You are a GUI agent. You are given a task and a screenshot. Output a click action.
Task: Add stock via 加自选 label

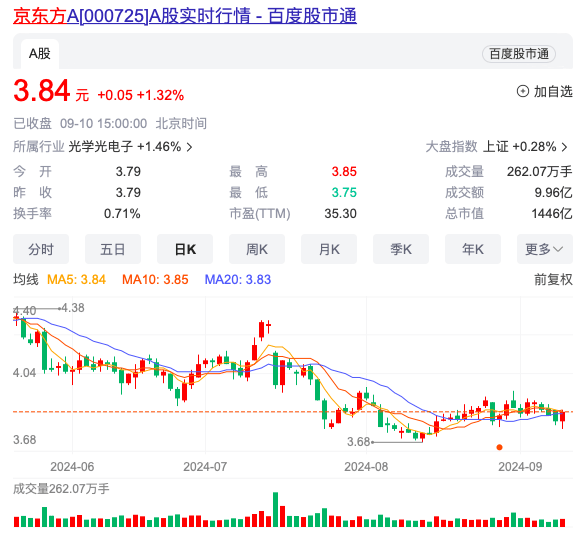[x=553, y=91]
